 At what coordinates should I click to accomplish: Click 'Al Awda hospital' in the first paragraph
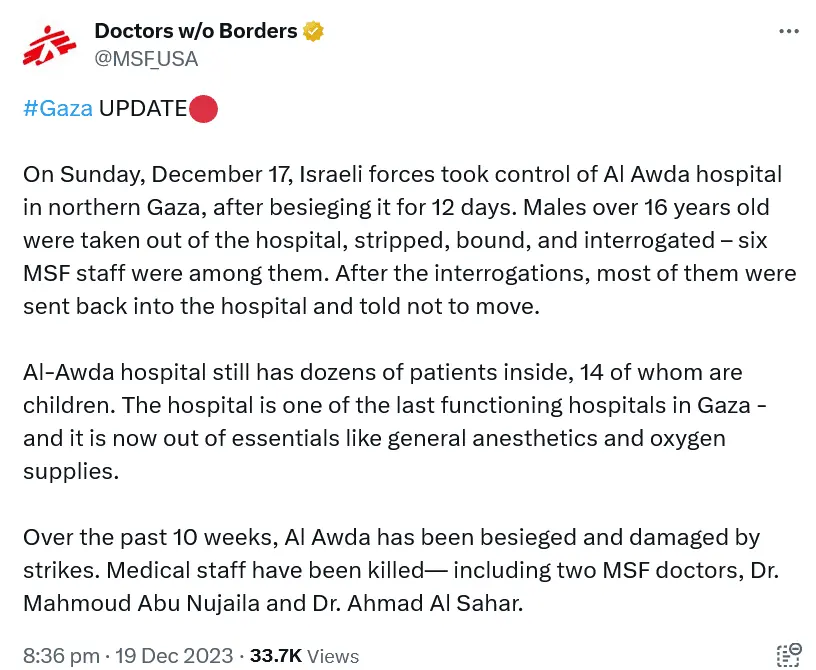tap(693, 174)
